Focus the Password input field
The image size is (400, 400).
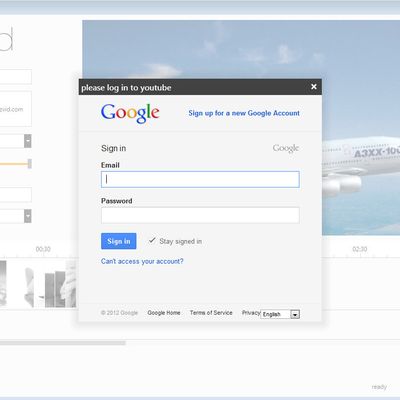click(x=200, y=215)
